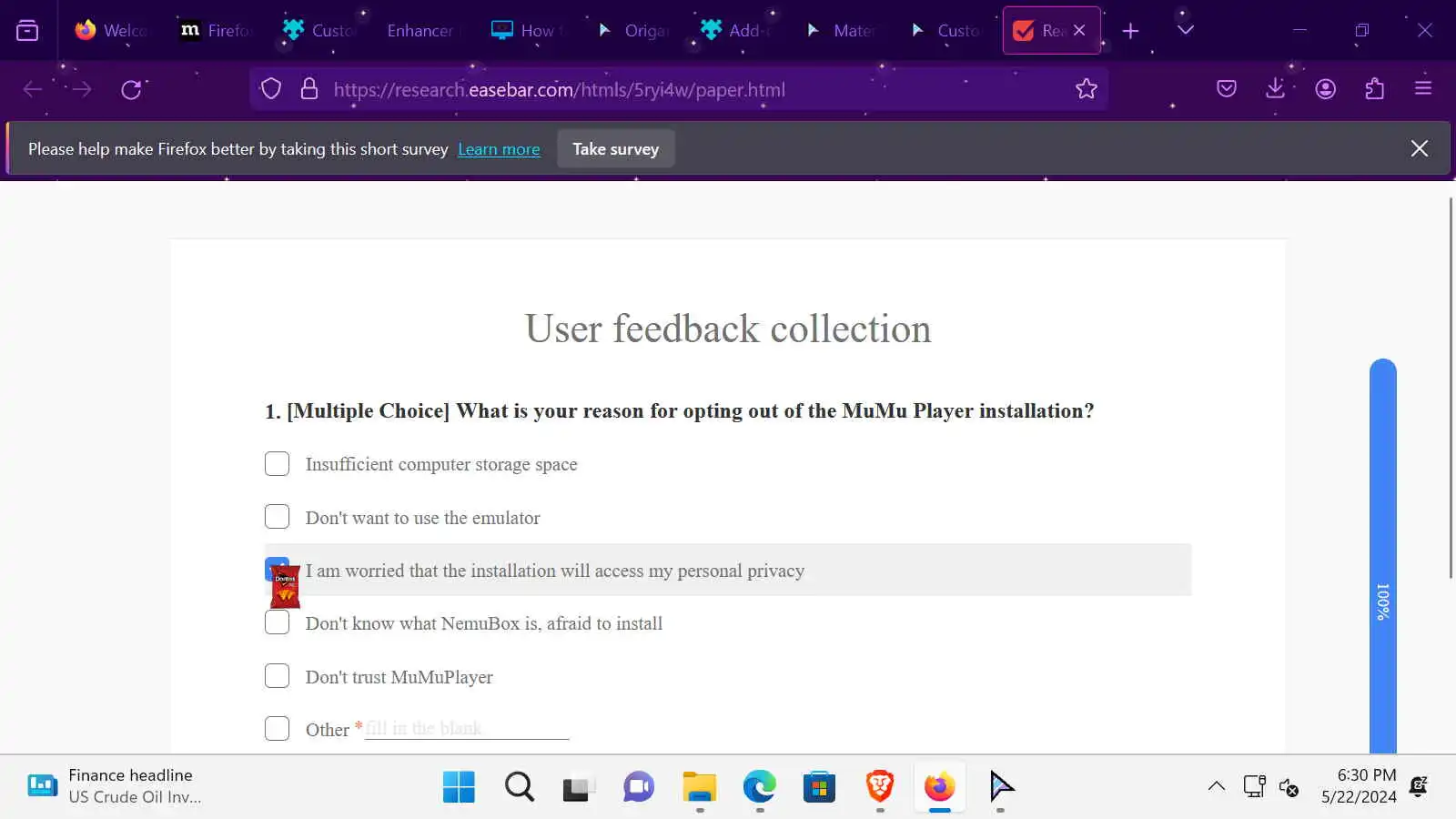
Task: Open the Firefox downloads panel
Action: tap(1276, 89)
